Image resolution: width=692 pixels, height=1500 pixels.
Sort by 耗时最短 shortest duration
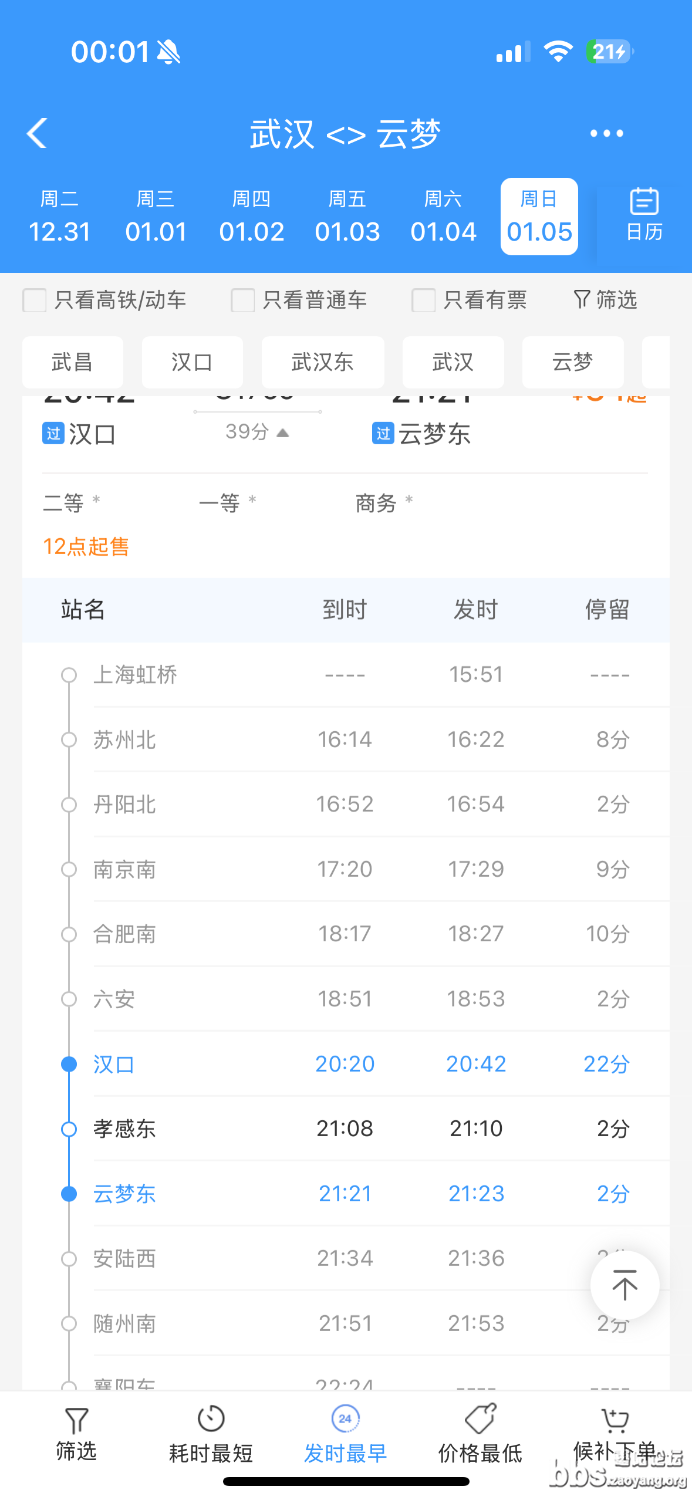coord(210,1433)
